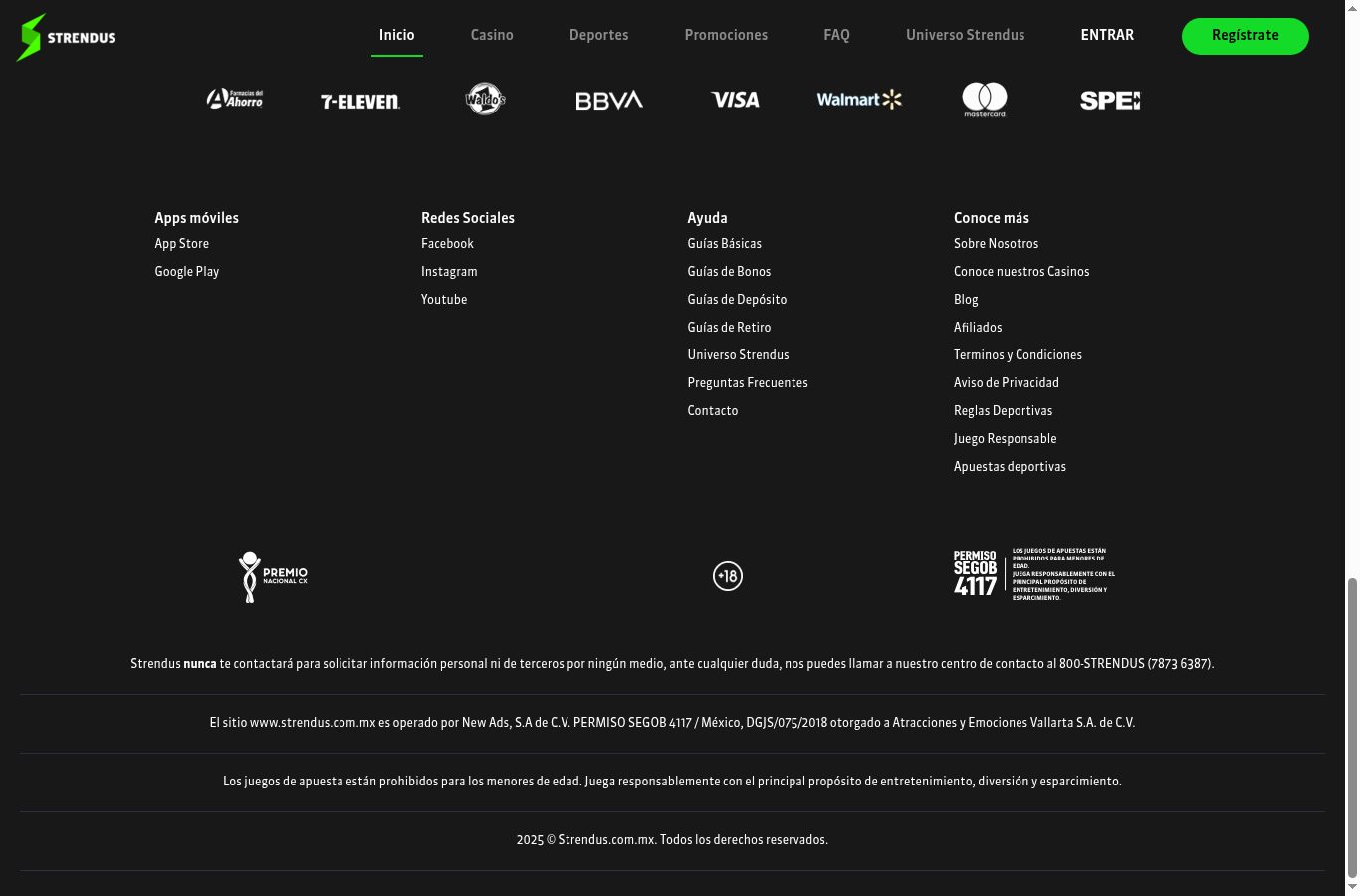Viewport: 1360px width, 896px height.
Task: Open Aviso de Privacidad link
Action: click(x=1007, y=383)
